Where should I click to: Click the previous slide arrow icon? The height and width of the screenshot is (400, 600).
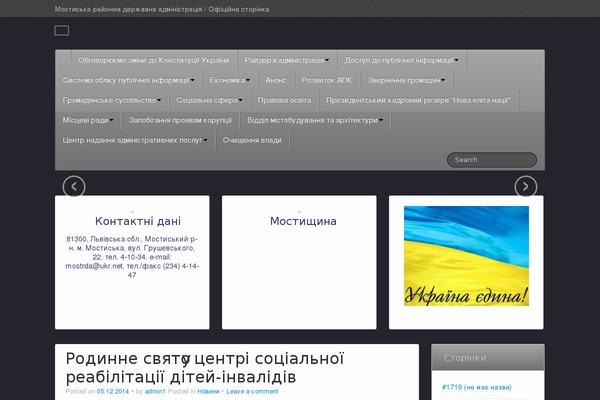[74, 186]
